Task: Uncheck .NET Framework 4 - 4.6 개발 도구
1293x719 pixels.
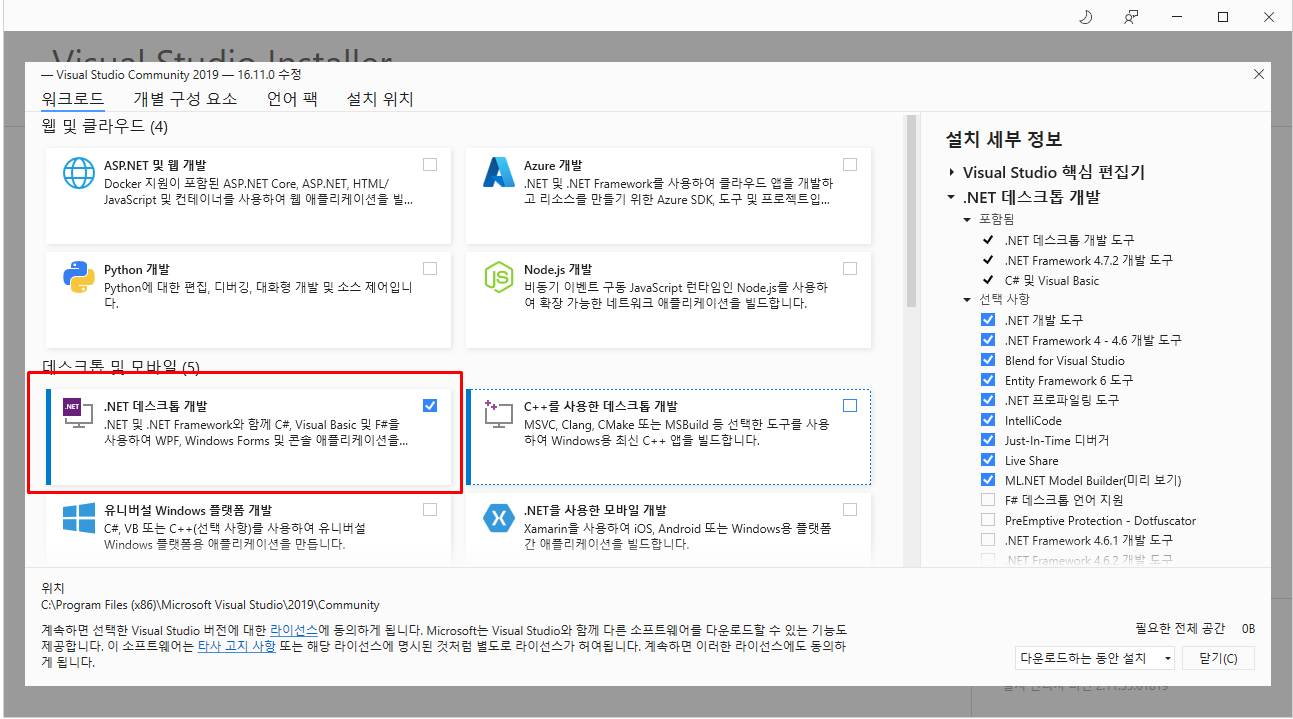Action: pyautogui.click(x=988, y=340)
